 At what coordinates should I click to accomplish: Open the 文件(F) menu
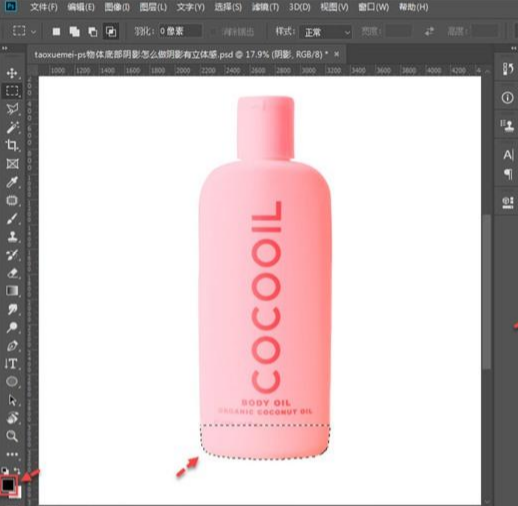pyautogui.click(x=44, y=7)
